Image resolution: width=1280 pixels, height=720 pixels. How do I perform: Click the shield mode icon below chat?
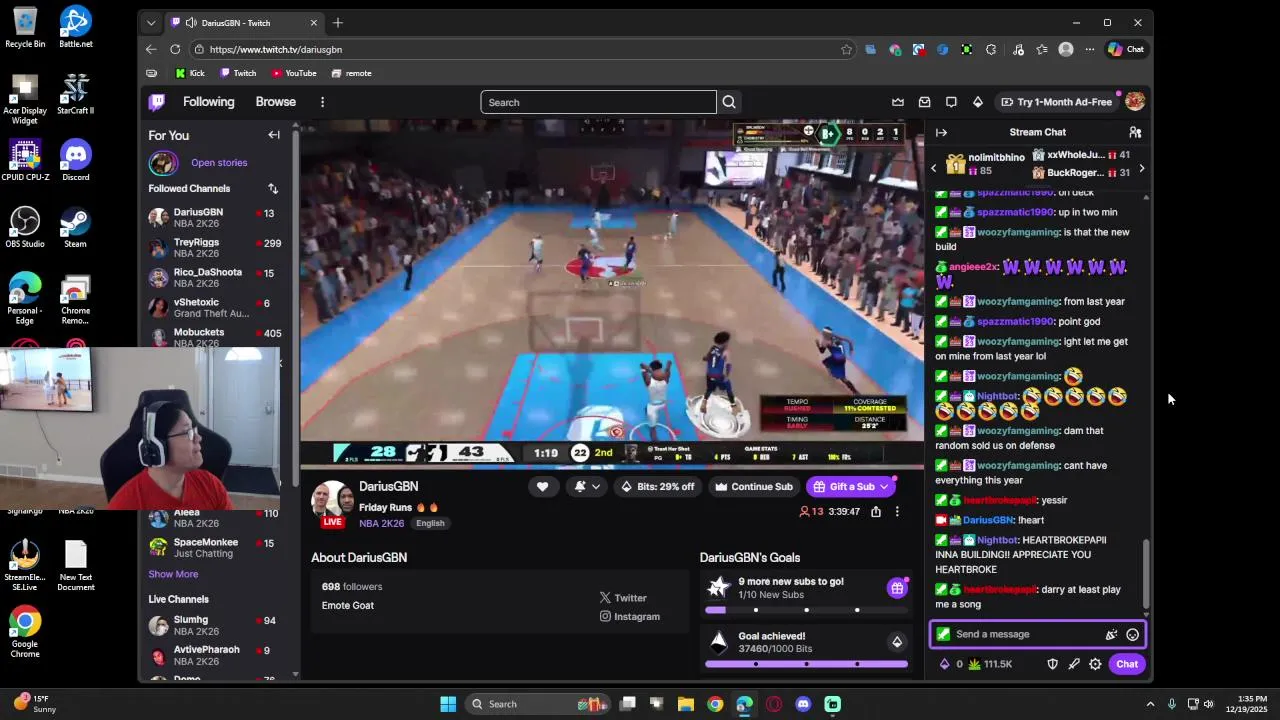tap(1052, 664)
